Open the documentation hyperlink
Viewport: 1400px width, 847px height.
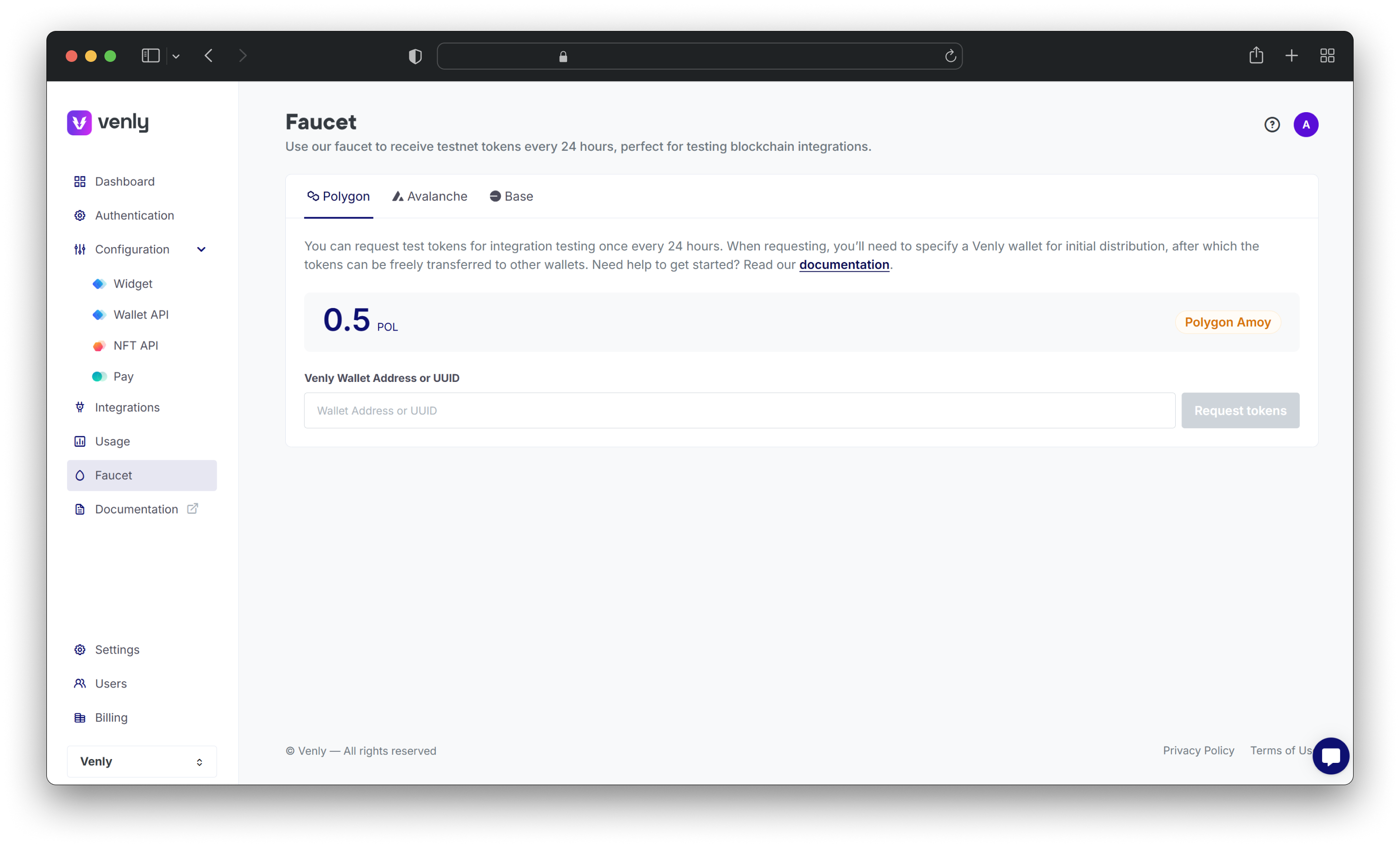[x=844, y=264]
